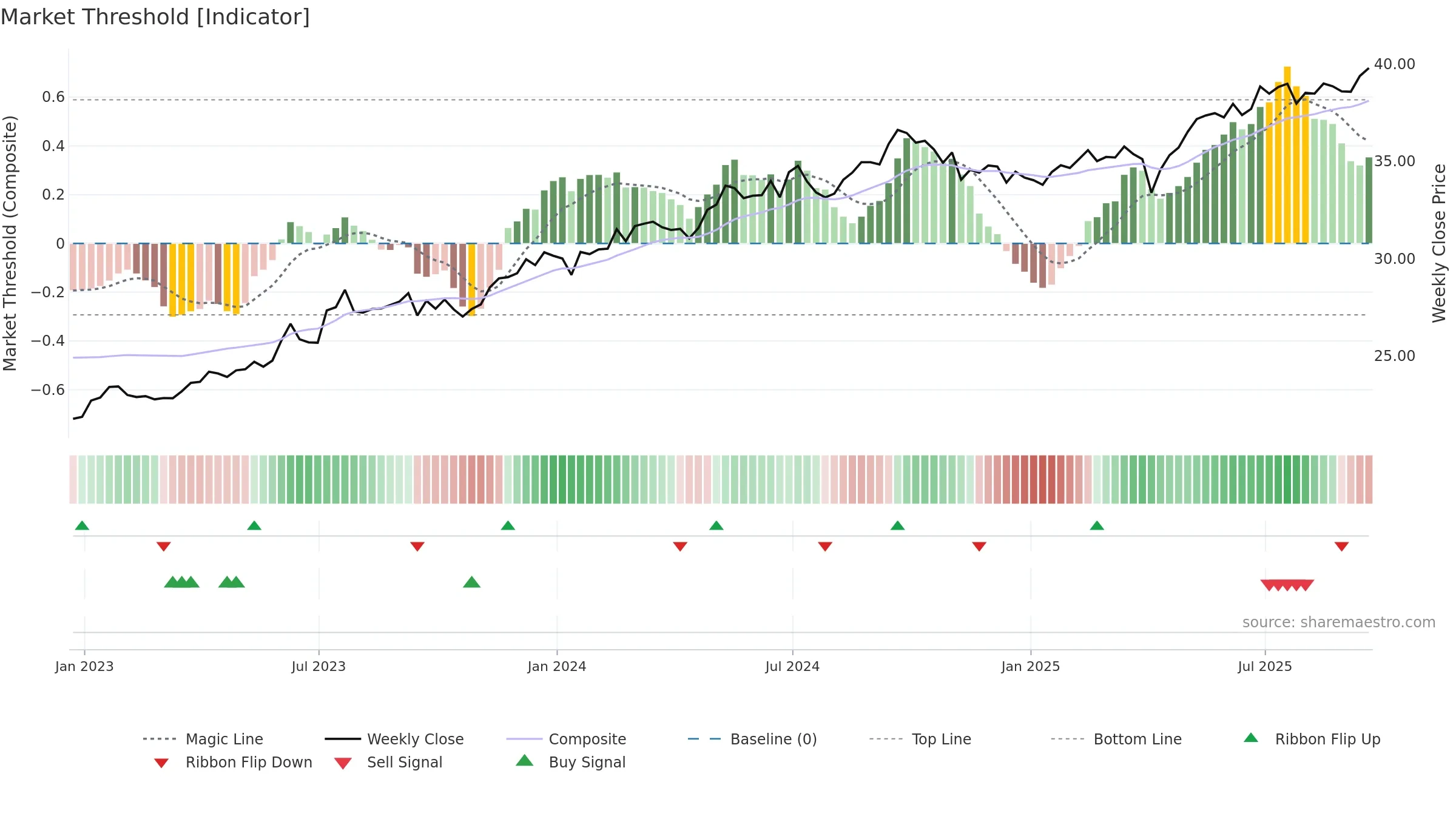1456x819 pixels.
Task: Toggle Baseline (0) legend entry
Action: coord(752,739)
